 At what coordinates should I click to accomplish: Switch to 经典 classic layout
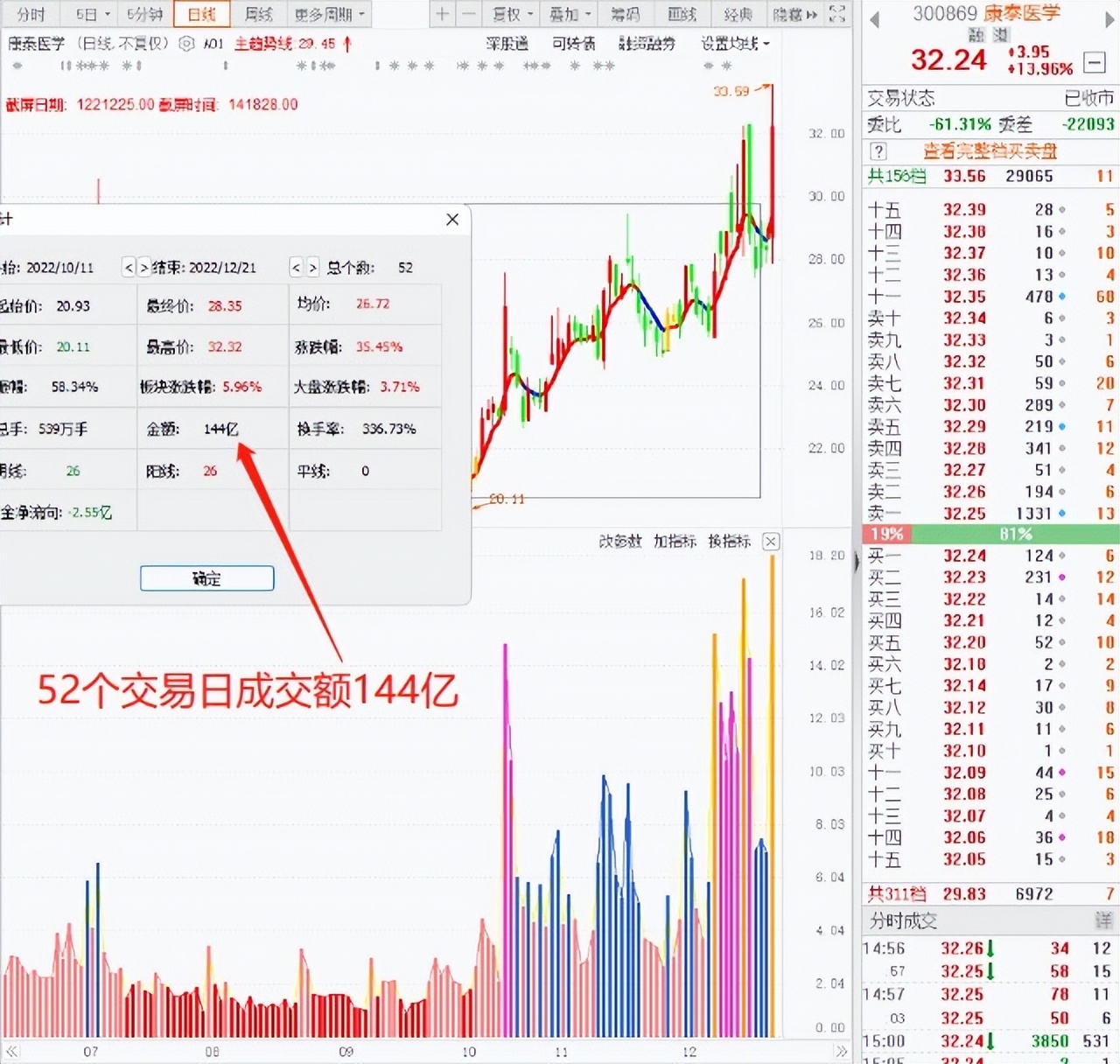739,14
